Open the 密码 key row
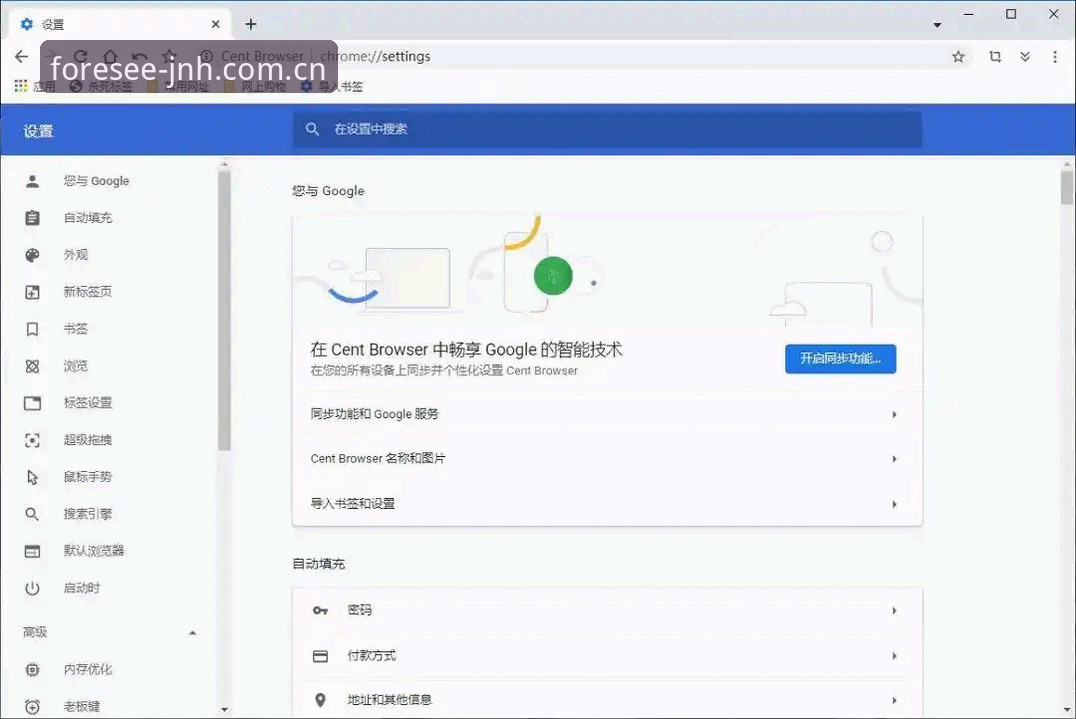Image resolution: width=1076 pixels, height=719 pixels. [607, 611]
